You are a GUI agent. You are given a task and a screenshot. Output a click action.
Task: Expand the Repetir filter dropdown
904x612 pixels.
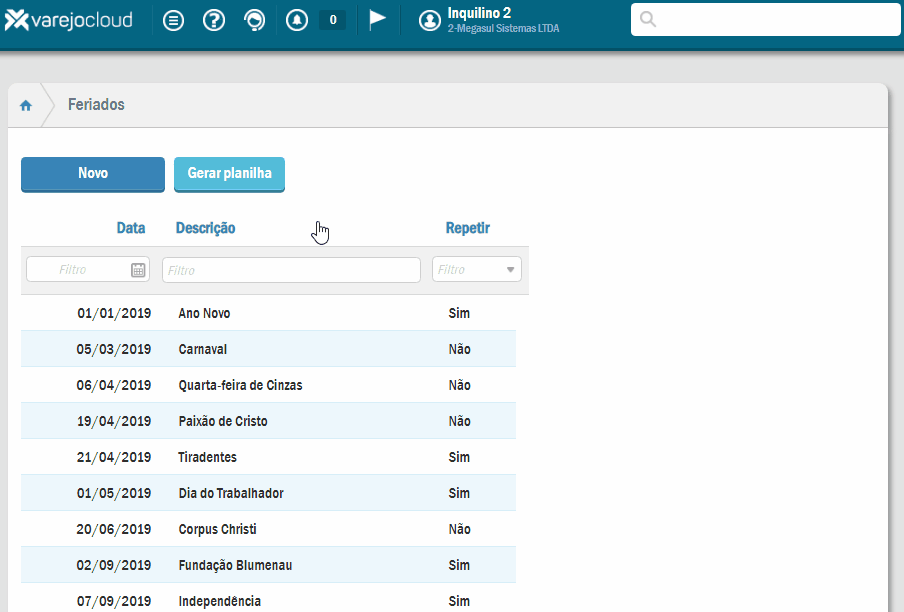click(x=510, y=270)
